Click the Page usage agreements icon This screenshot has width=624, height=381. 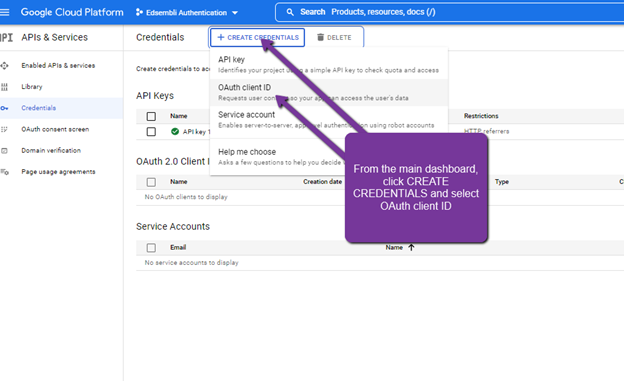click(x=4, y=172)
